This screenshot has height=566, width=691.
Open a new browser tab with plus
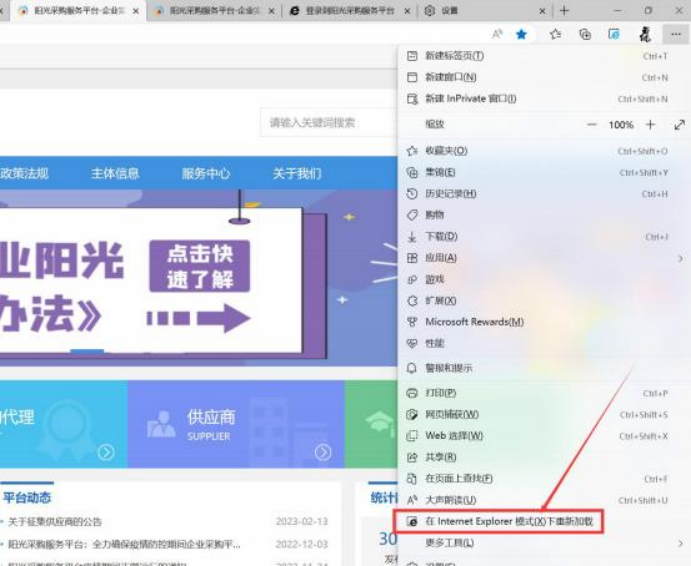coord(564,10)
